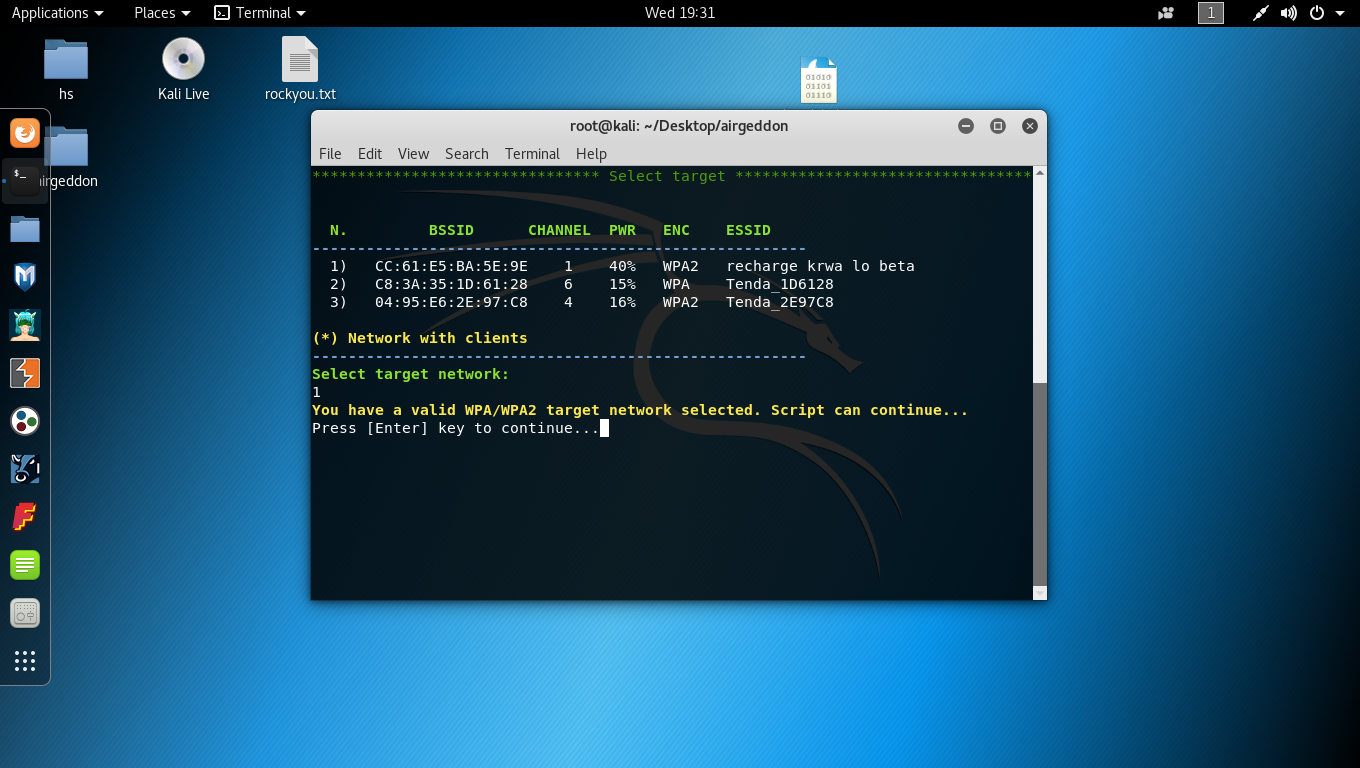Click the BSSID CC:61:E5:BA:5E:9E
The image size is (1360, 768).
point(451,266)
